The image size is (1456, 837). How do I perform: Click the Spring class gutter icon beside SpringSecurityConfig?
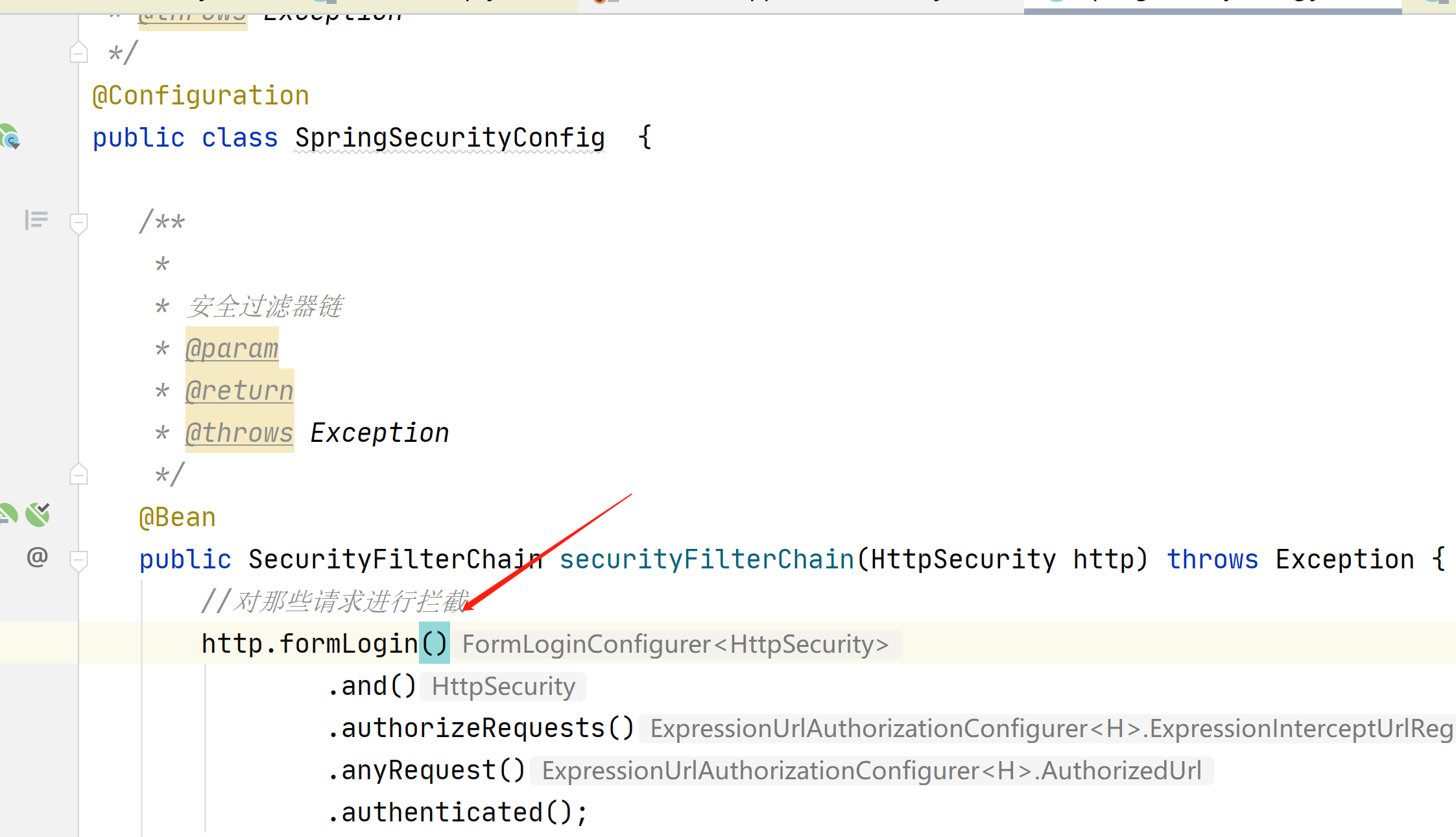point(10,138)
